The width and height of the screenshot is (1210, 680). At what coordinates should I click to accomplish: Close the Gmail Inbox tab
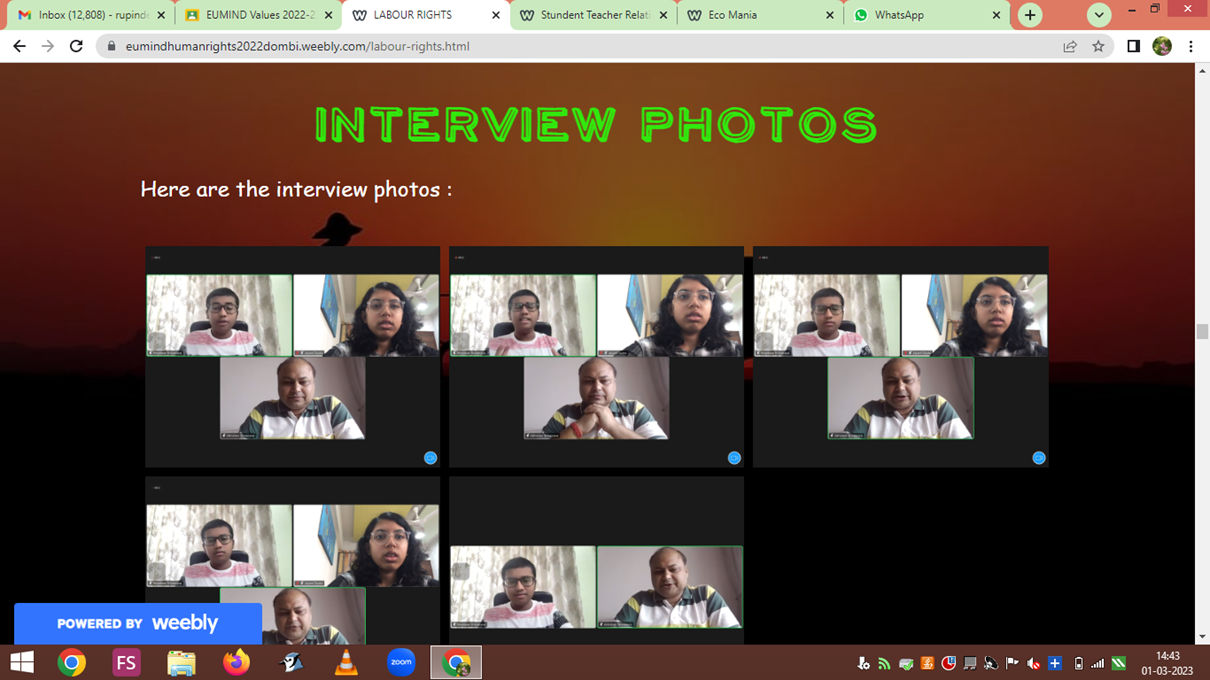pyautogui.click(x=161, y=15)
